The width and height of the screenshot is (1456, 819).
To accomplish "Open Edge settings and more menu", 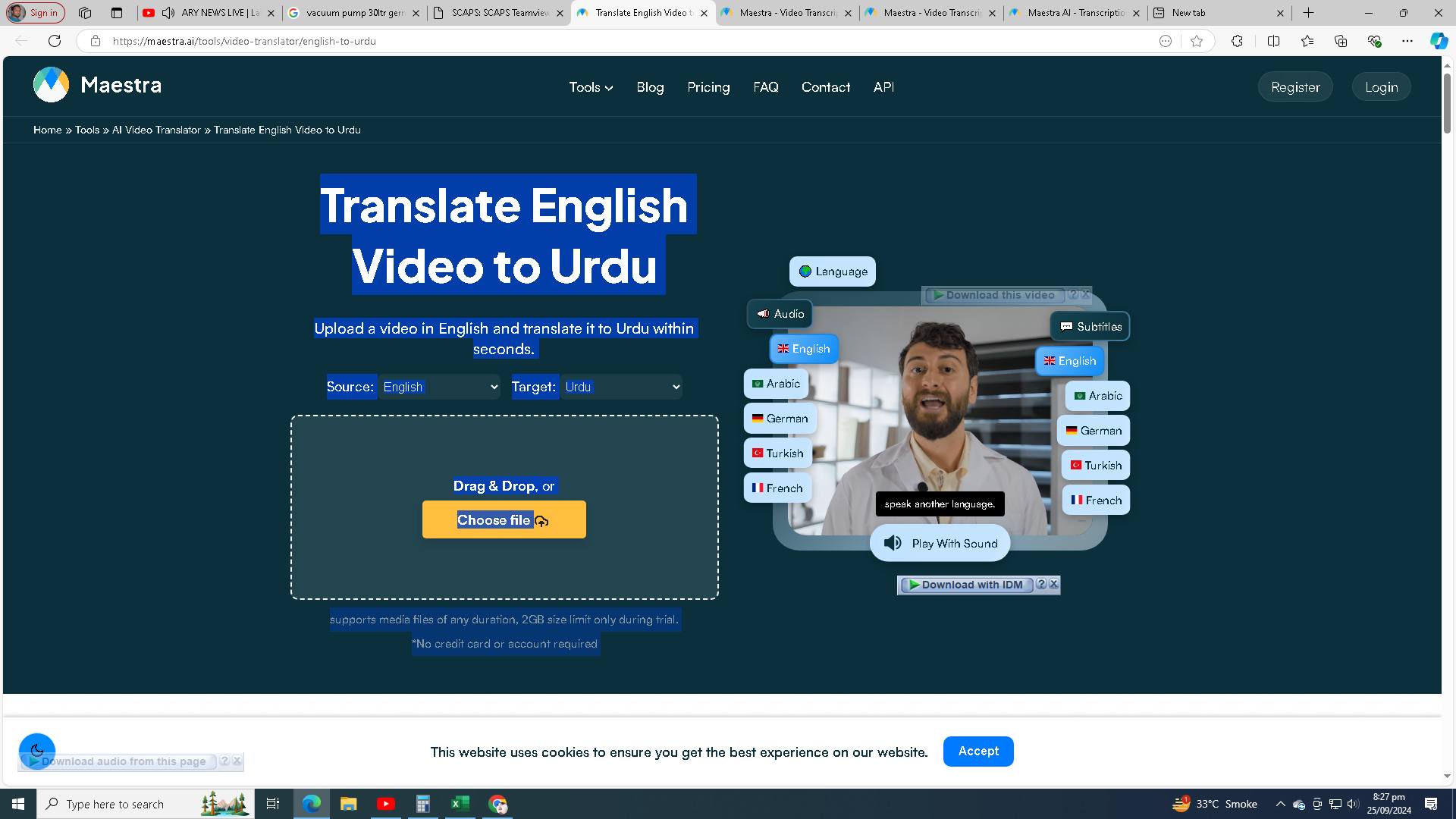I will [x=1407, y=41].
